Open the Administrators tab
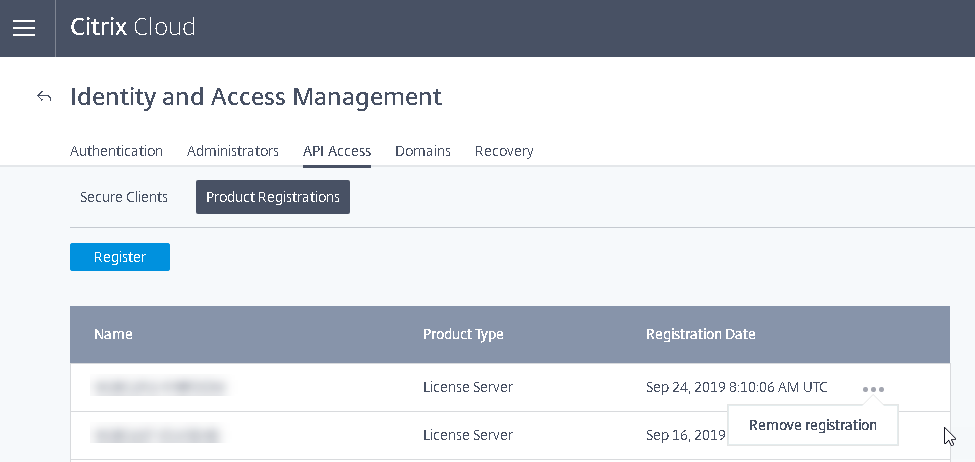 (232, 151)
